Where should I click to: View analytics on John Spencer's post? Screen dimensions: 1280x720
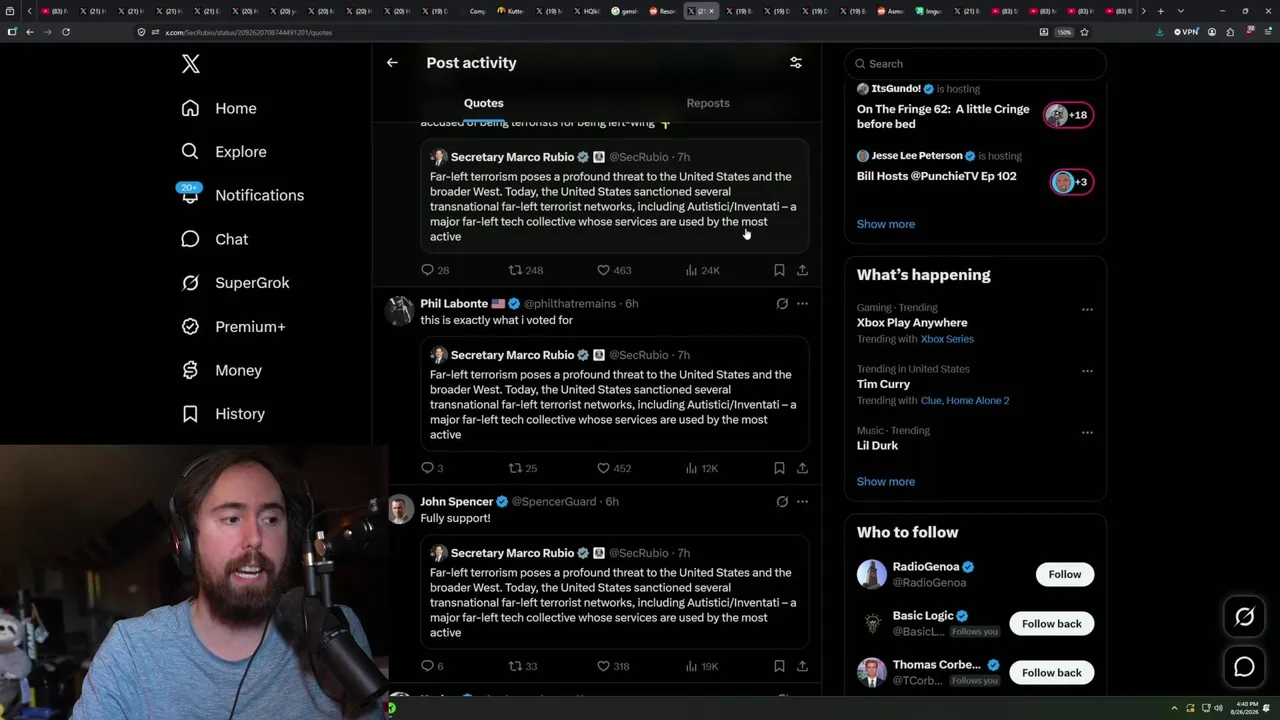pyautogui.click(x=702, y=666)
